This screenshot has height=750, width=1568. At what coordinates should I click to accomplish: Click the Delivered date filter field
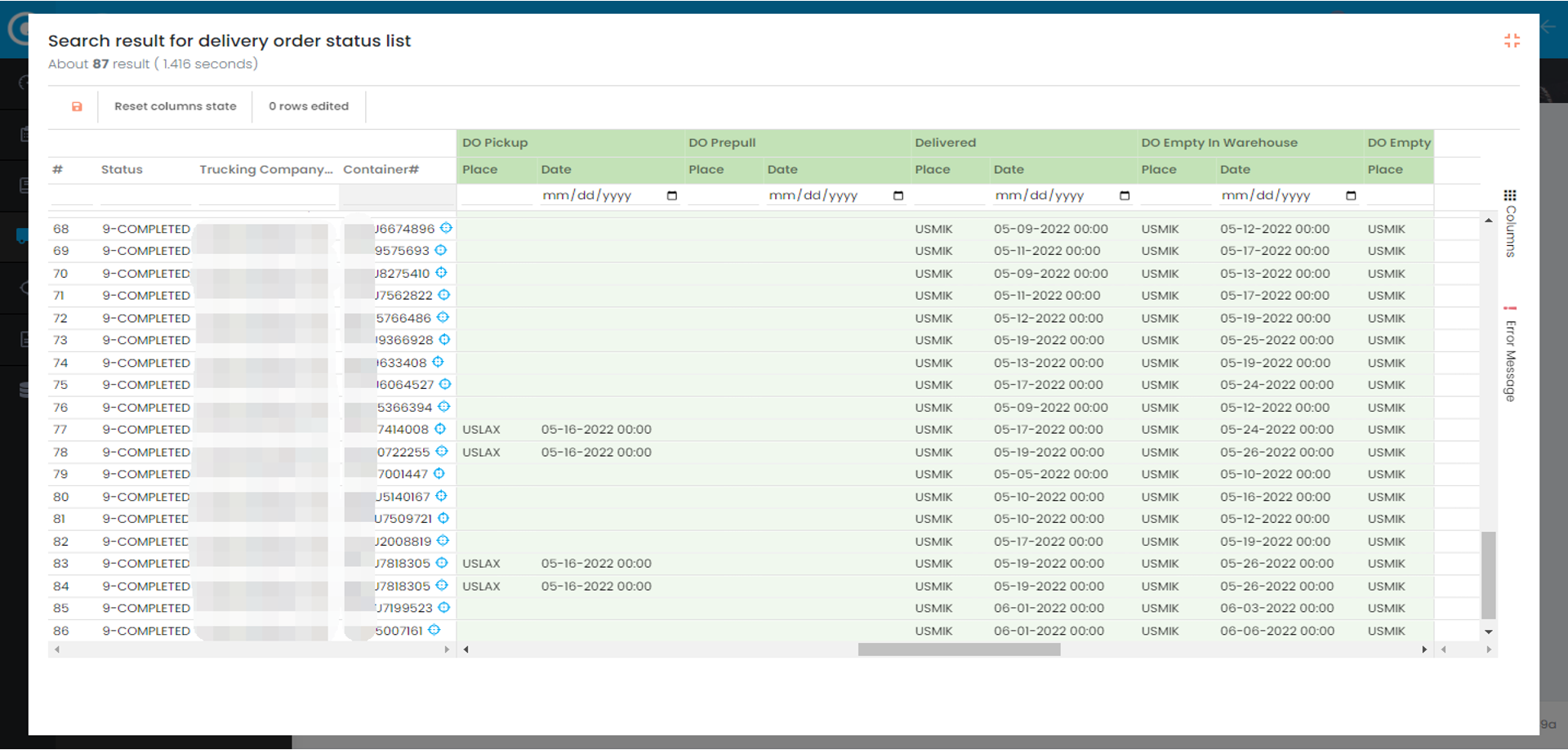tap(1062, 195)
